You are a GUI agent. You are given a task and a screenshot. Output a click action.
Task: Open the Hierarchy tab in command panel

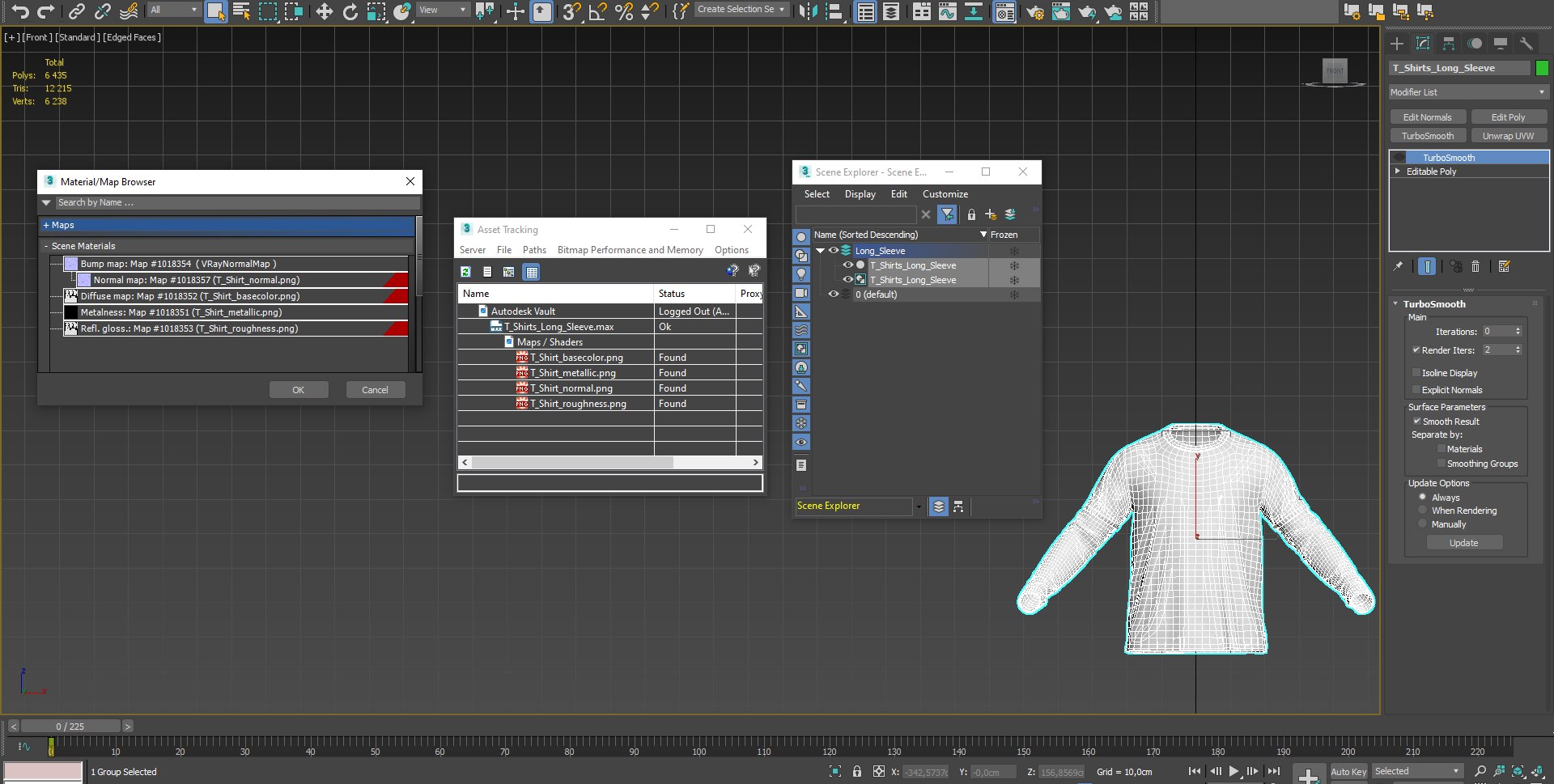[1449, 44]
